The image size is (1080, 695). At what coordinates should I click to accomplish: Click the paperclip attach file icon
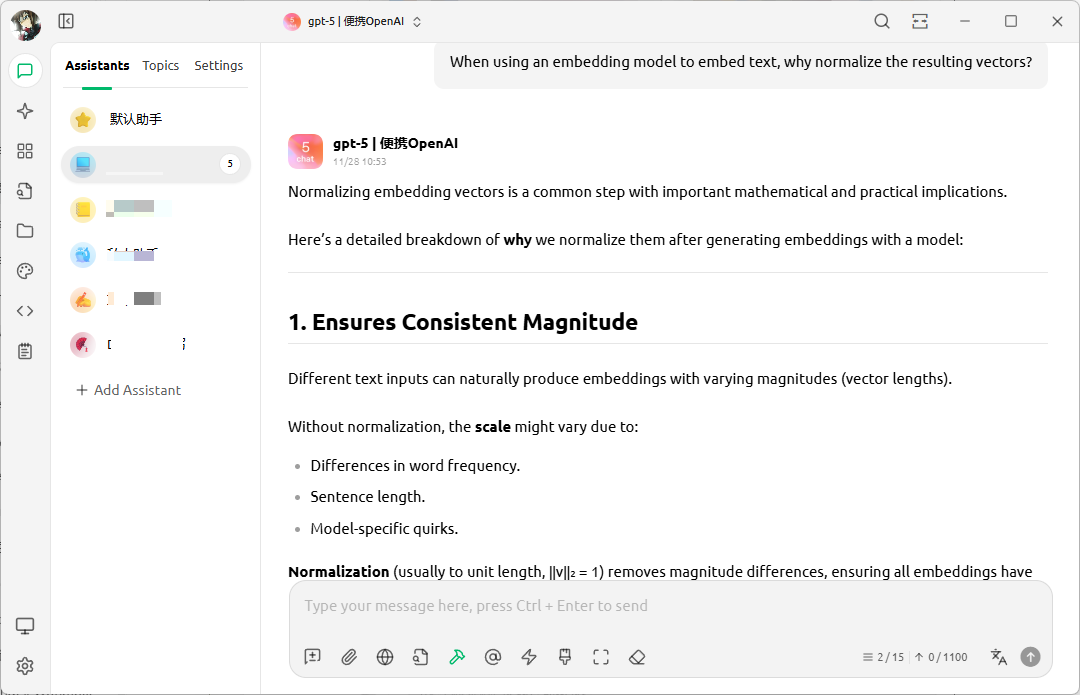(x=349, y=657)
